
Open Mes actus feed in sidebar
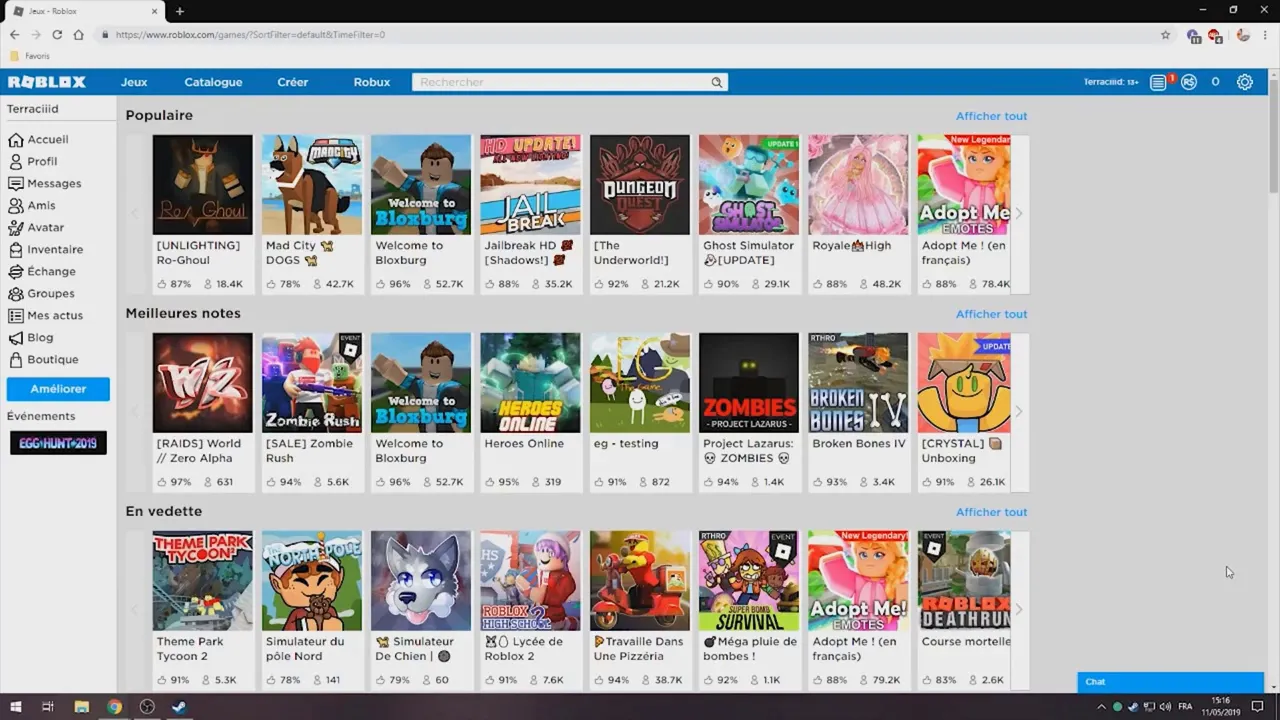tap(55, 315)
